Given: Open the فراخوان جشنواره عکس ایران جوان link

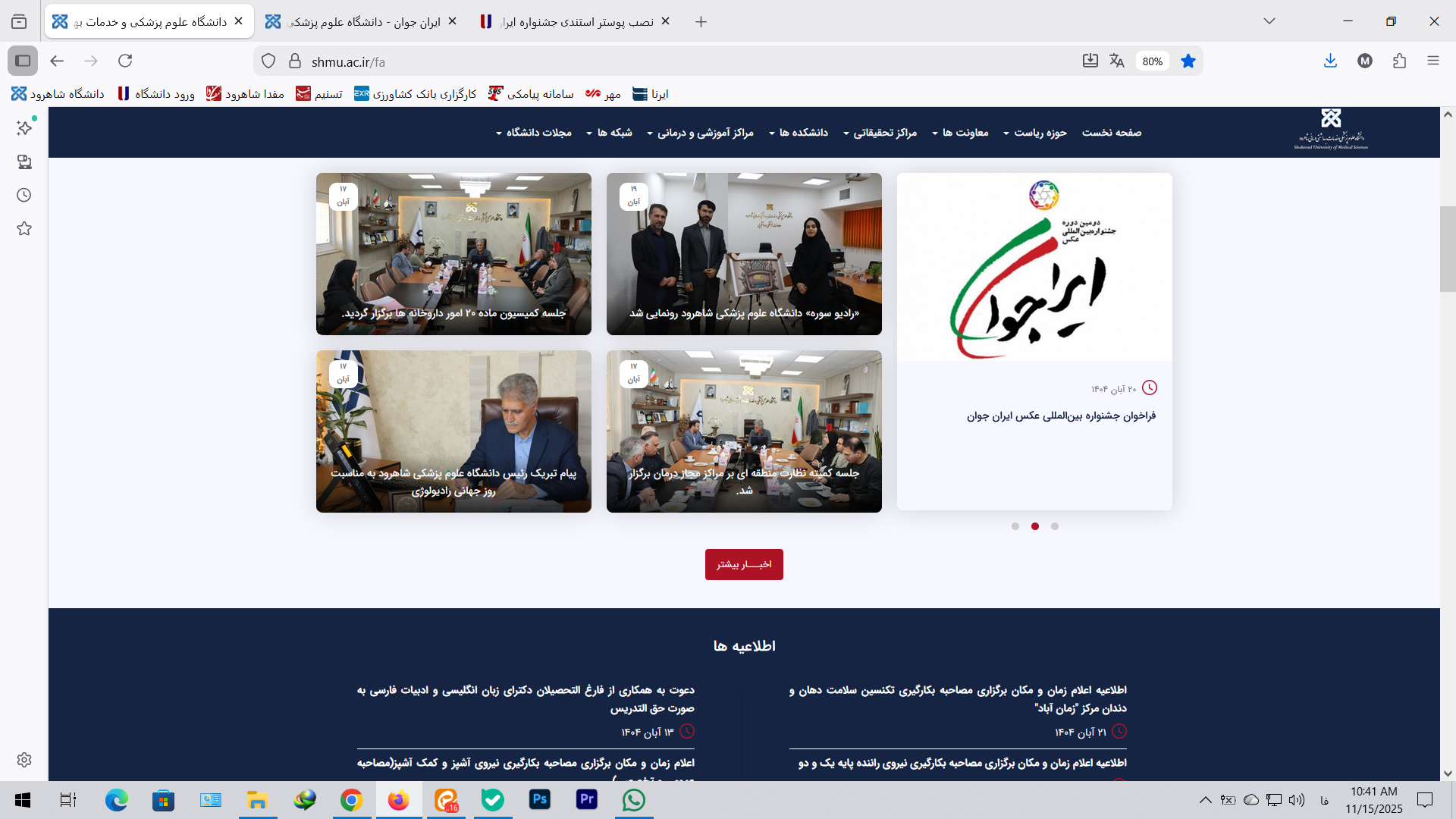Looking at the screenshot, I should click(1061, 416).
